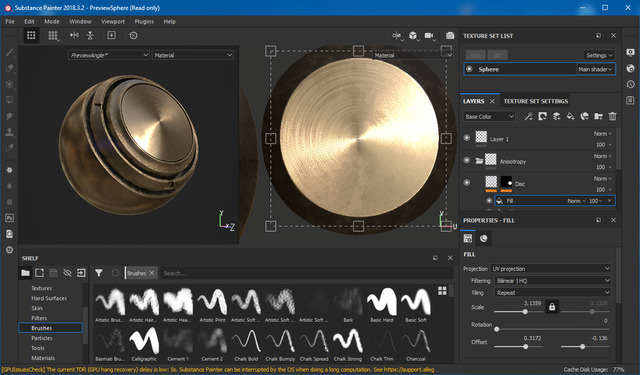This screenshot has height=375, width=640.
Task: Remove the Brushes filter tag
Action: click(x=152, y=273)
